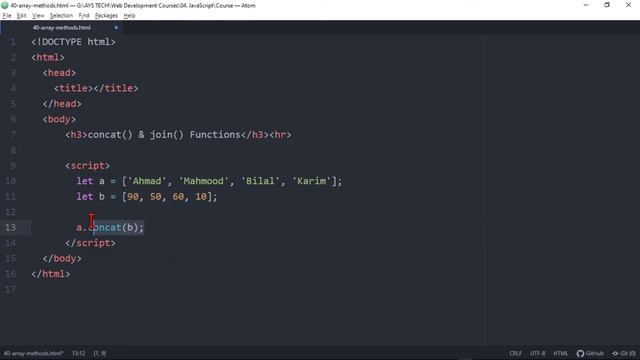Open the Selection menu
The width and height of the screenshot is (640, 360).
coord(61,16)
